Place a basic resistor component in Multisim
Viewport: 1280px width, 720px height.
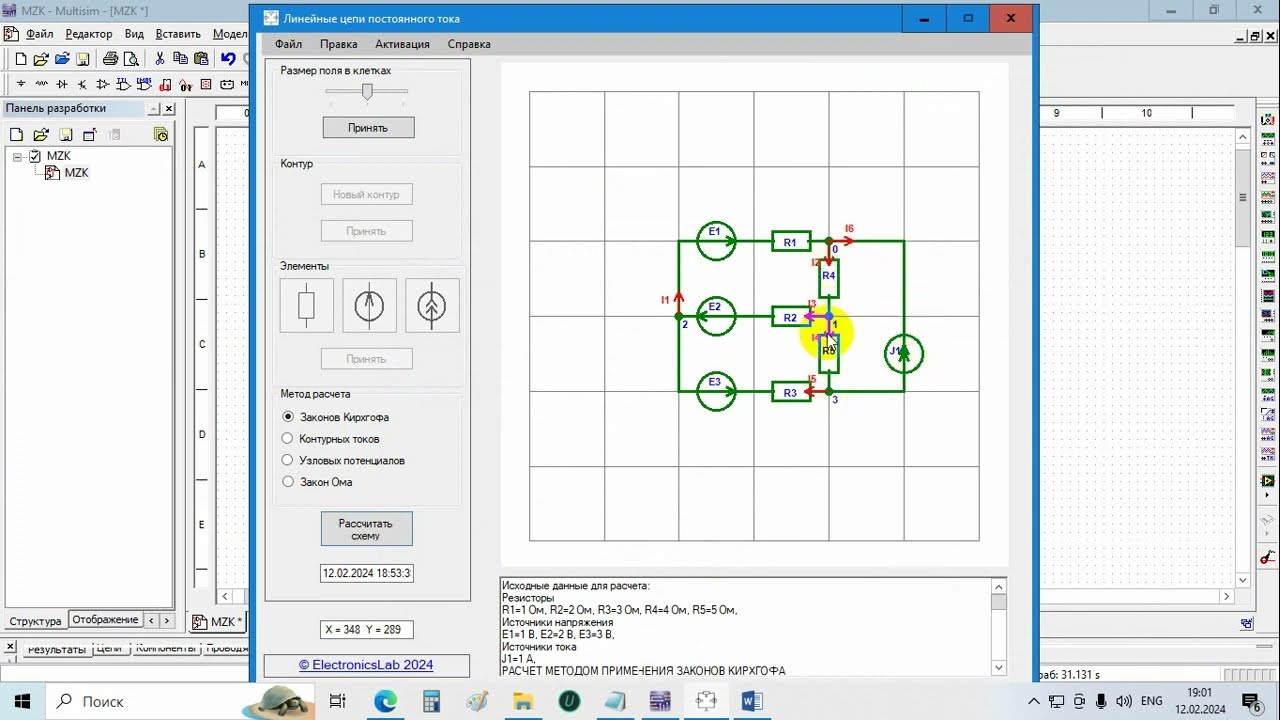(42, 84)
